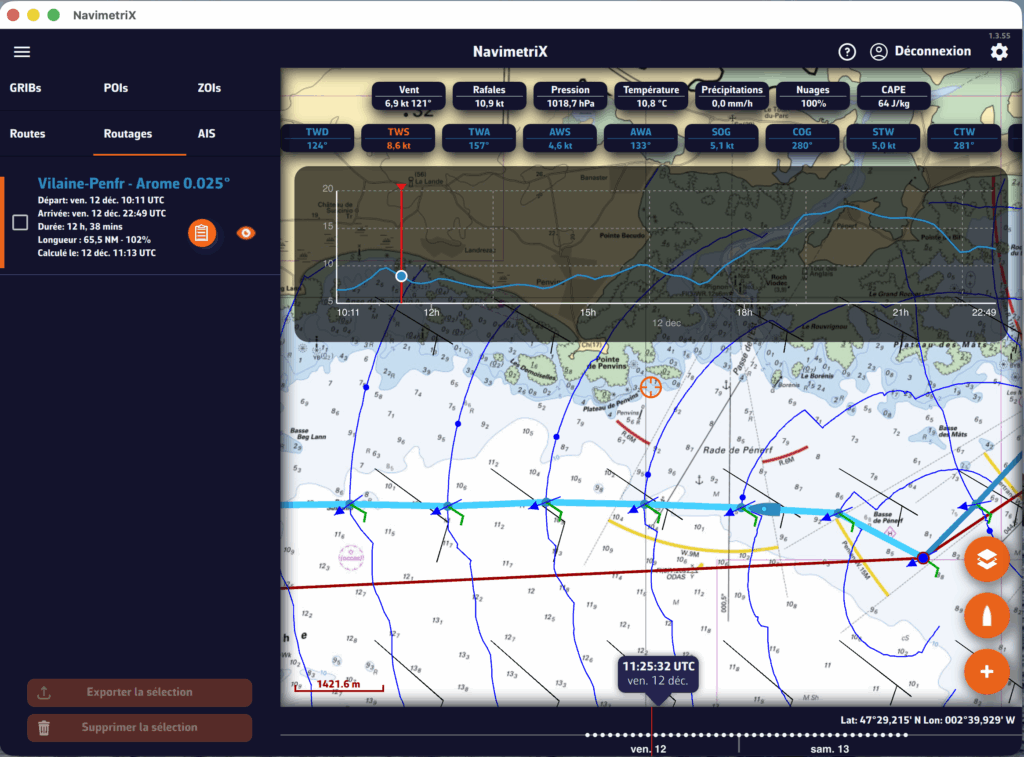The width and height of the screenshot is (1024, 757).
Task: Open settings gear icon
Action: (x=998, y=52)
